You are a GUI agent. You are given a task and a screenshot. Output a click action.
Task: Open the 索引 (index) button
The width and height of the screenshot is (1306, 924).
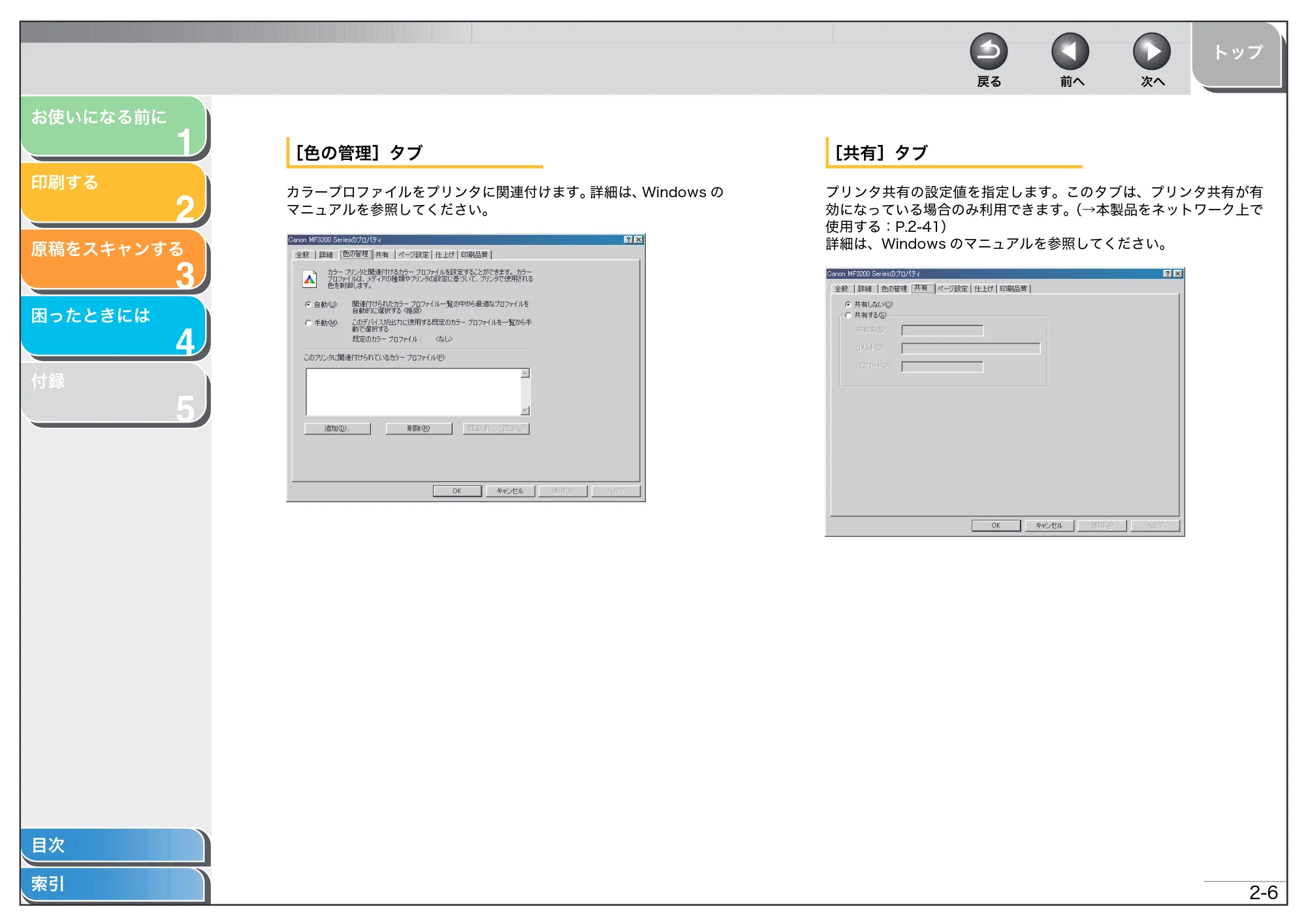pyautogui.click(x=112, y=884)
